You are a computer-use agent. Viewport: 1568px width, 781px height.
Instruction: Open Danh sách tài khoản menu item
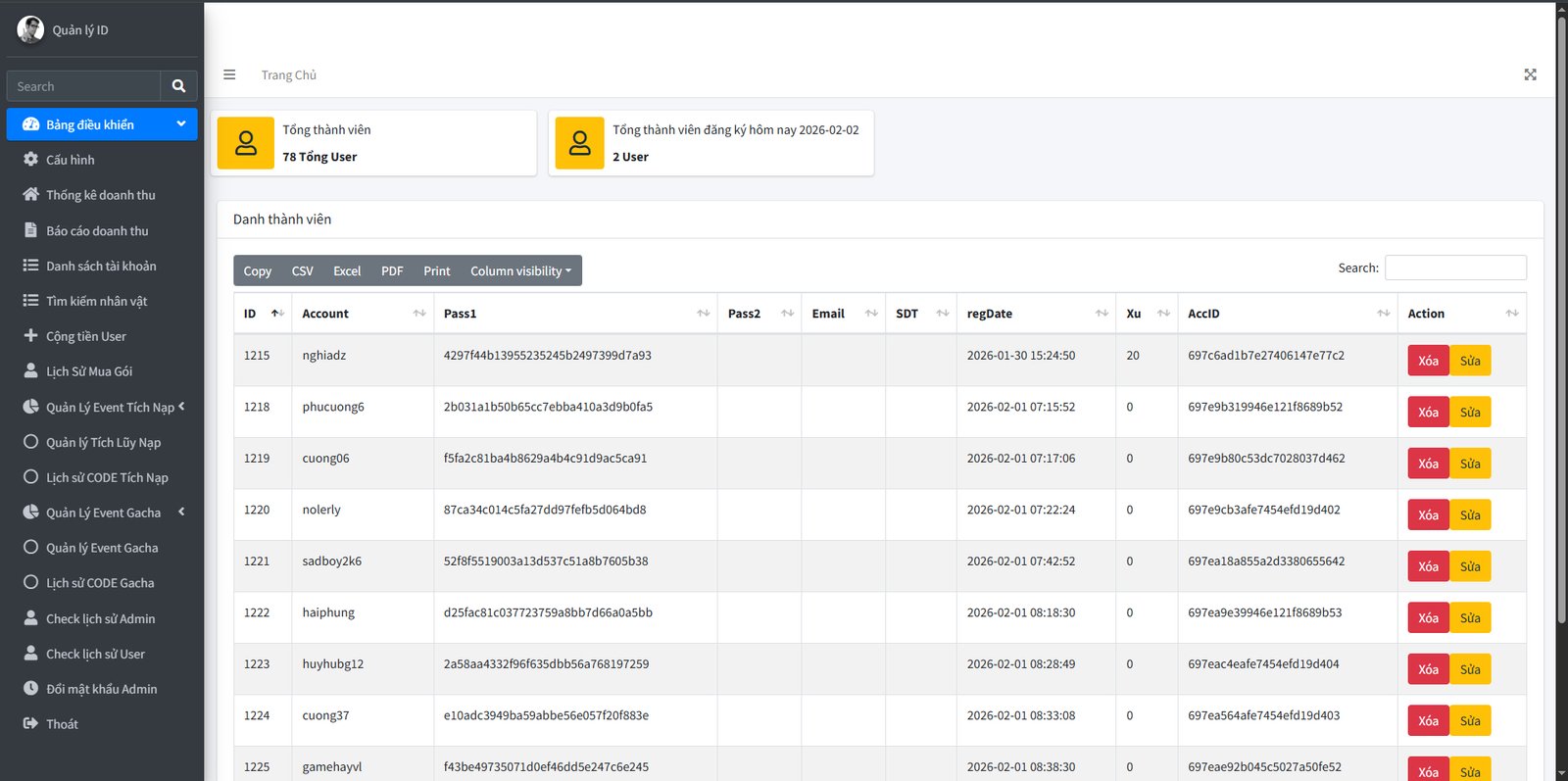[x=101, y=266]
